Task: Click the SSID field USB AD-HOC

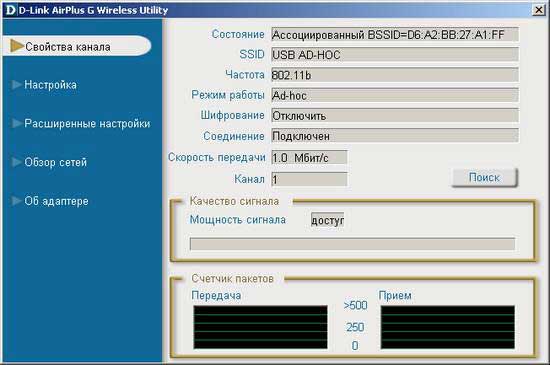Action: (395, 55)
